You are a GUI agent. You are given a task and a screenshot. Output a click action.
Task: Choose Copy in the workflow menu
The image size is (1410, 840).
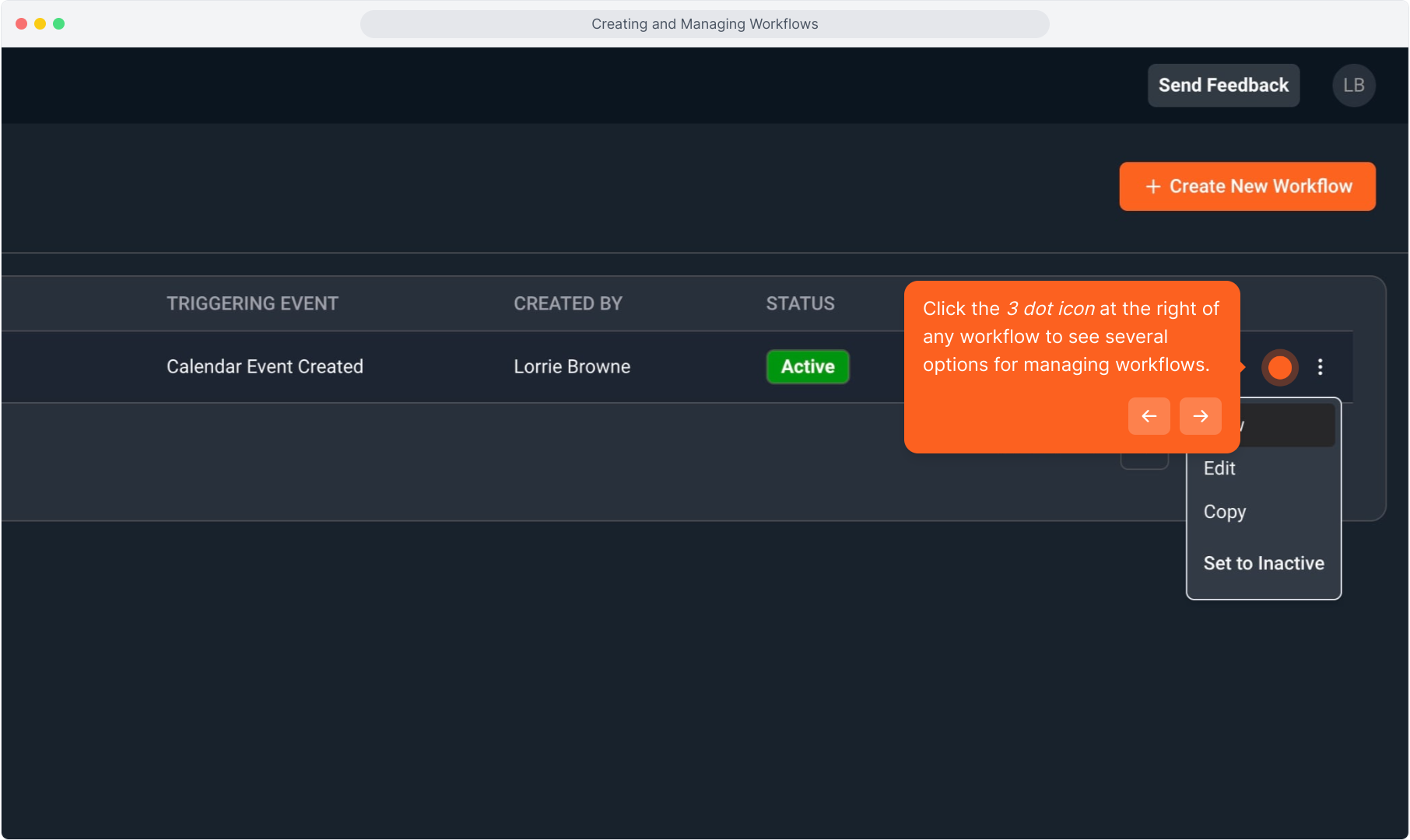[x=1224, y=512]
